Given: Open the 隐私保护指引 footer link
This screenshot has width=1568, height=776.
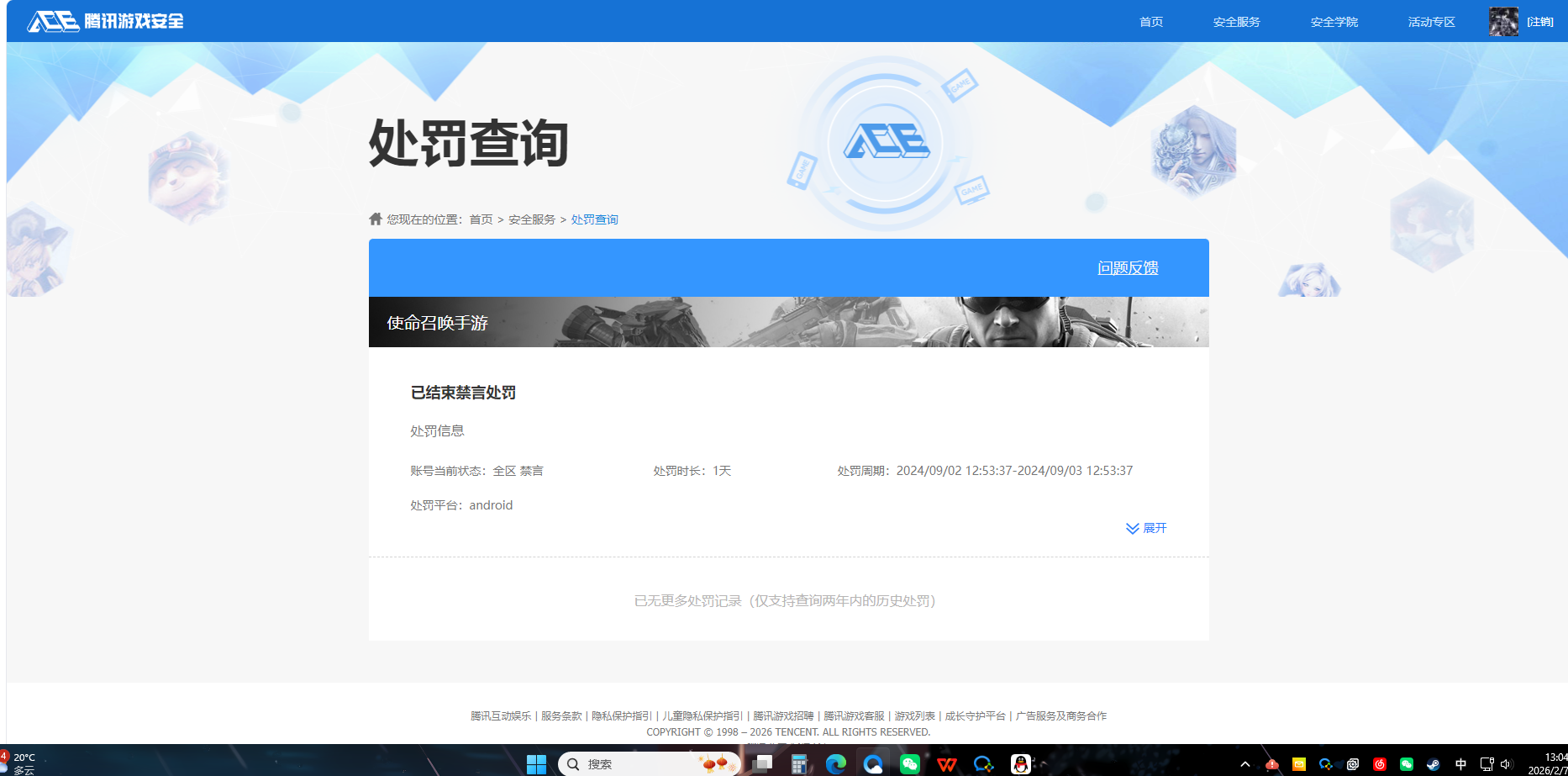Looking at the screenshot, I should [622, 716].
